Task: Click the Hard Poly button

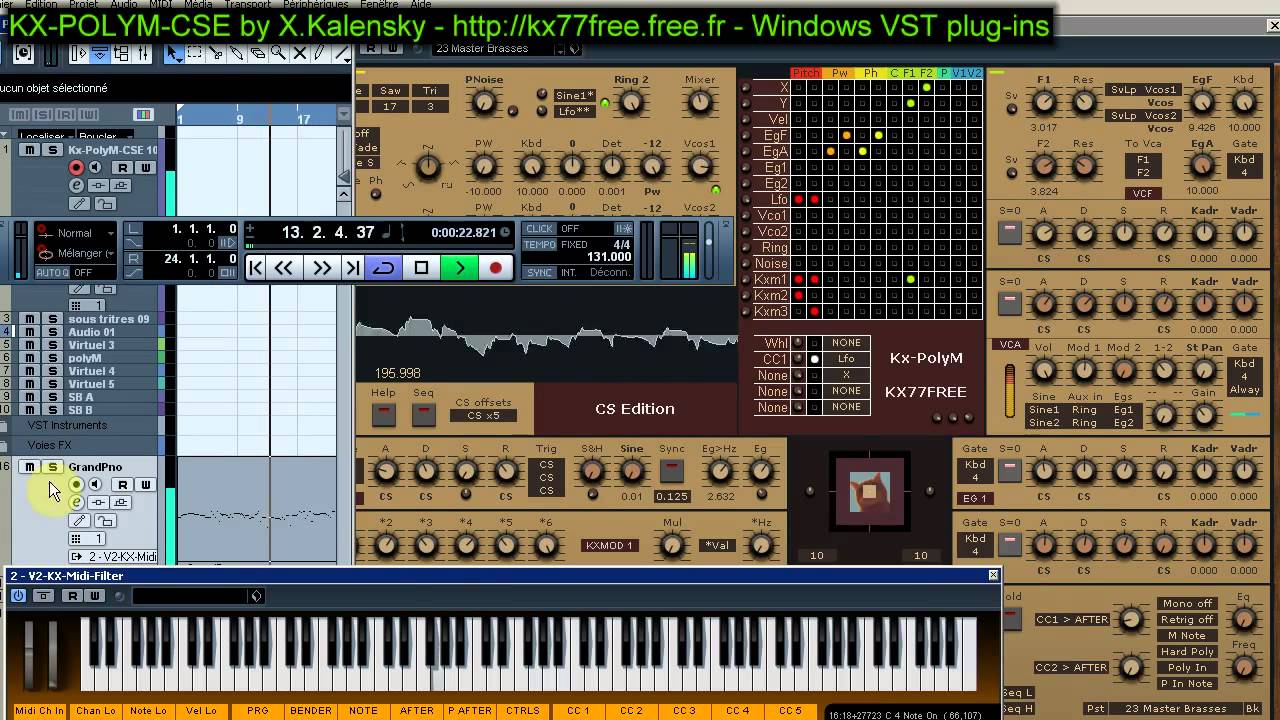Action: [x=1187, y=652]
